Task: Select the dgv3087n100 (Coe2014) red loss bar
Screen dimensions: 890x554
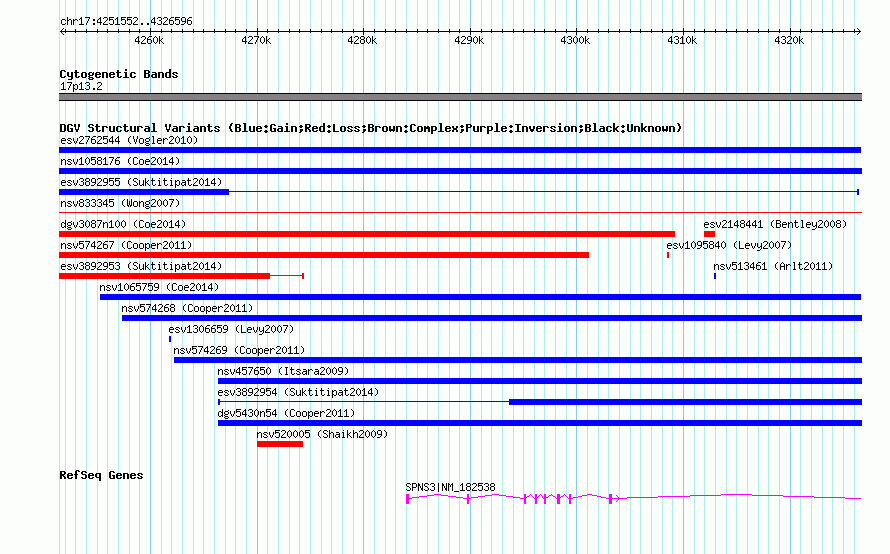Action: (367, 234)
